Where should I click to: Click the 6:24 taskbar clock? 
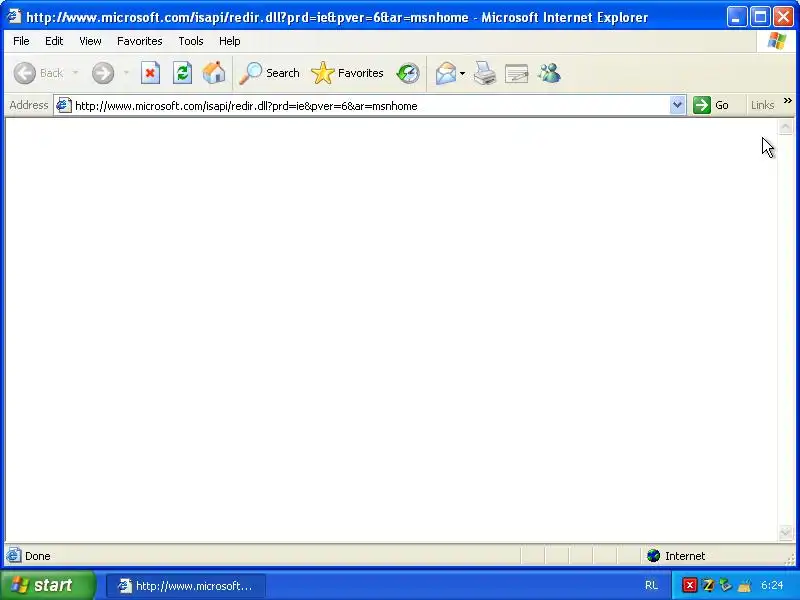(x=772, y=585)
